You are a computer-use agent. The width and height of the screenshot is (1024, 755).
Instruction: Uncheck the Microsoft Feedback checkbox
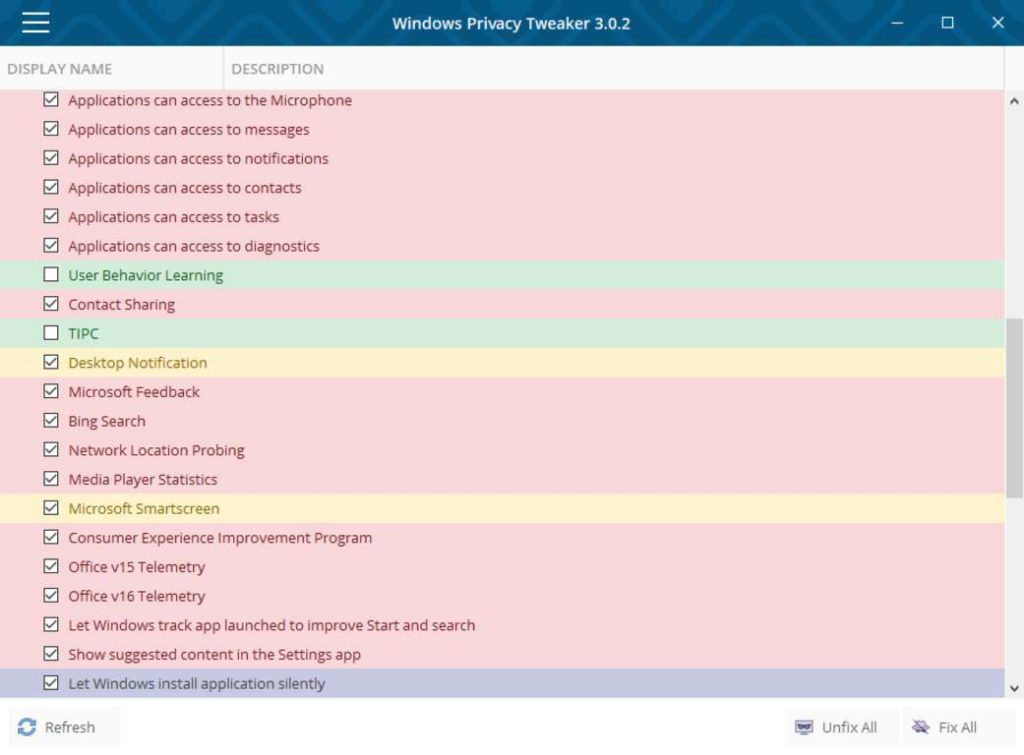[51, 392]
